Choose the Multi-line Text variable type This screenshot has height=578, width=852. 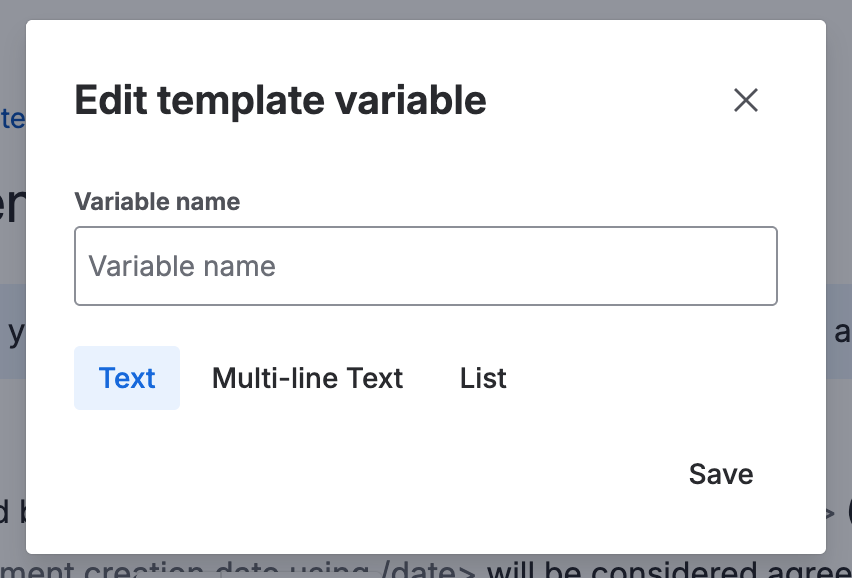point(307,378)
